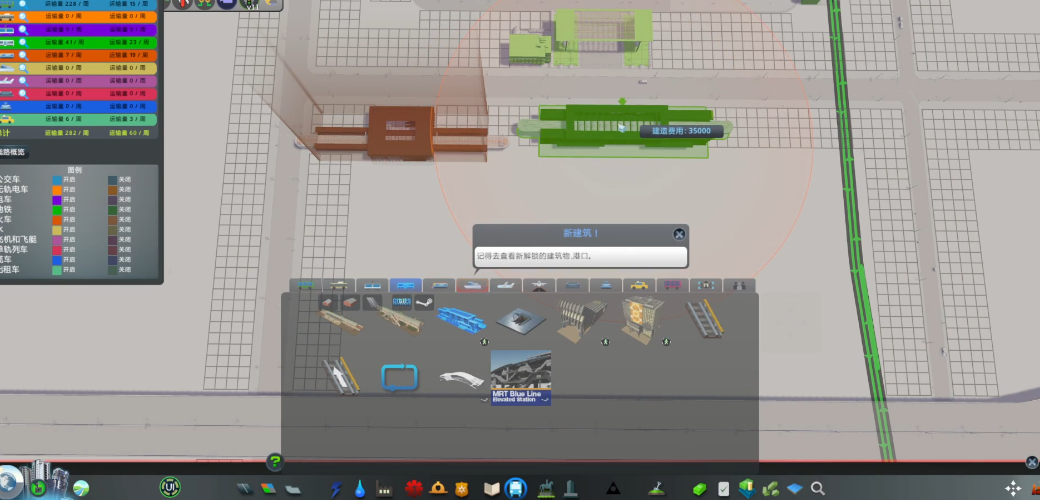Open the cable car tab

[x=606, y=285]
